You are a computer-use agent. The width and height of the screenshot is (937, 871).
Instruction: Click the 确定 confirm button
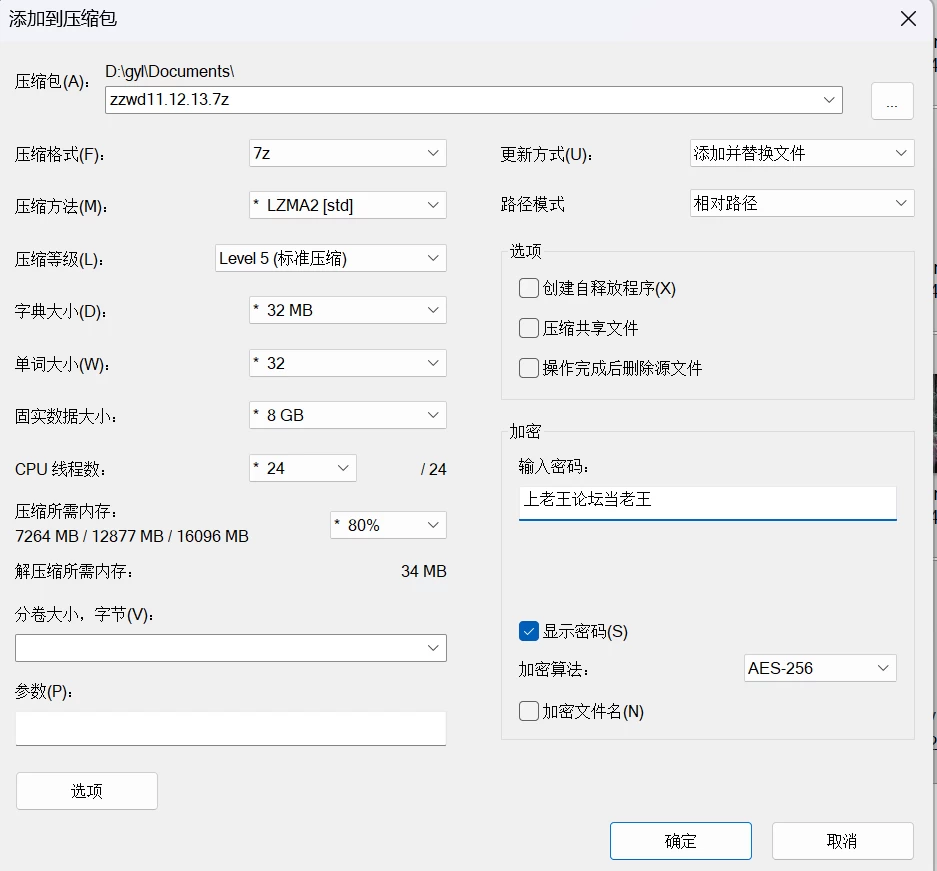[681, 841]
